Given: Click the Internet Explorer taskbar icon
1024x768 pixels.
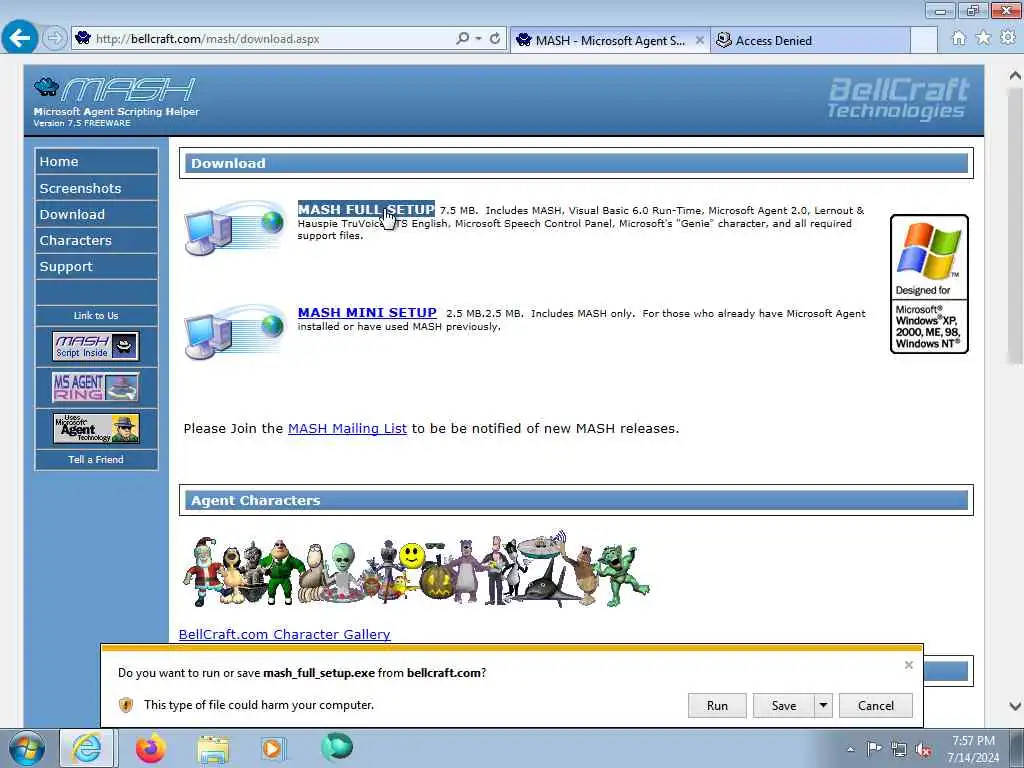Looking at the screenshot, I should [87, 748].
